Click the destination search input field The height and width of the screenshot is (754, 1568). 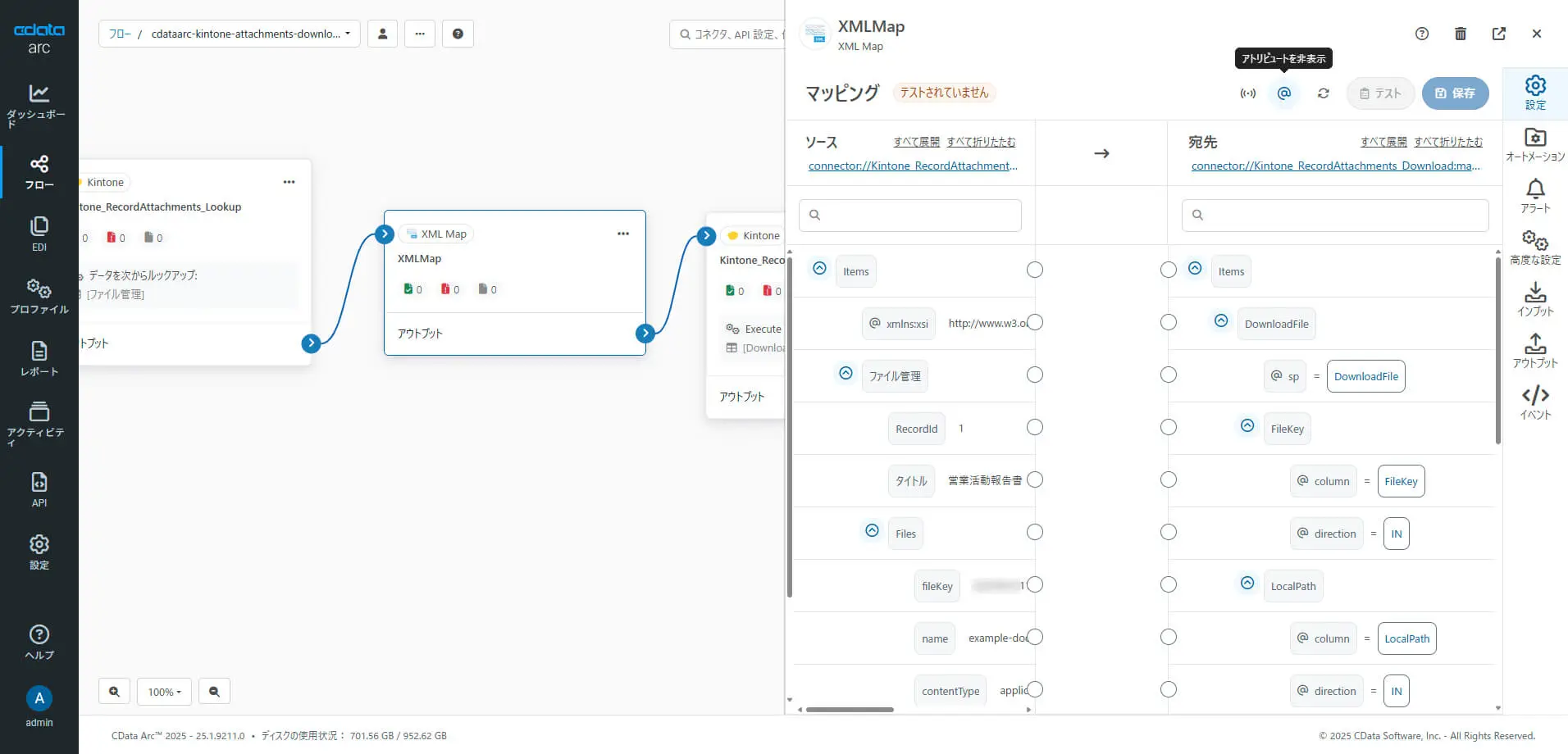click(1335, 215)
